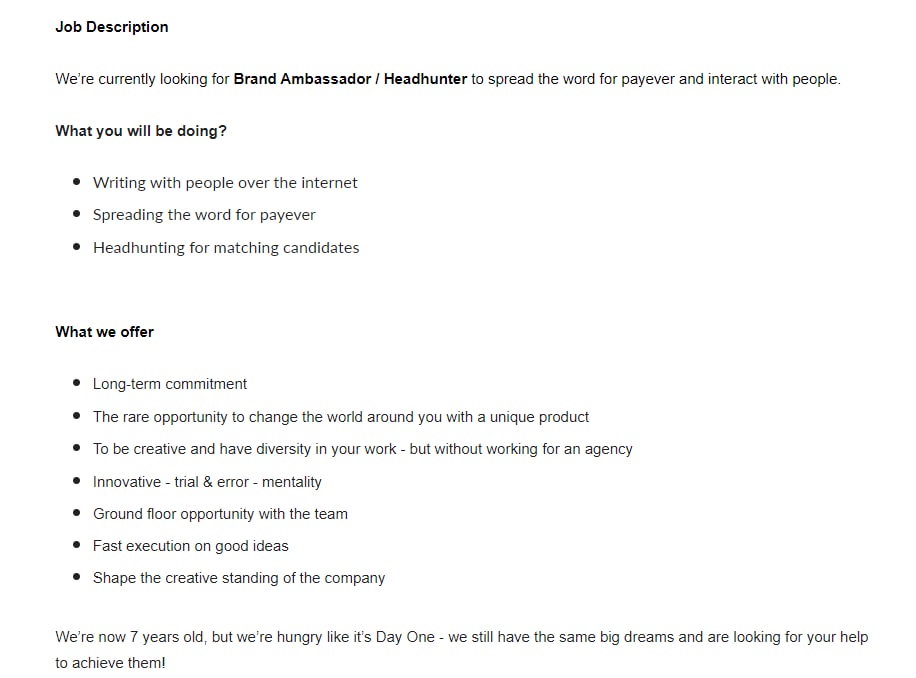Click 'Shape the creative standing of the company'
Viewport: 916px width, 678px height.
pyautogui.click(x=239, y=578)
